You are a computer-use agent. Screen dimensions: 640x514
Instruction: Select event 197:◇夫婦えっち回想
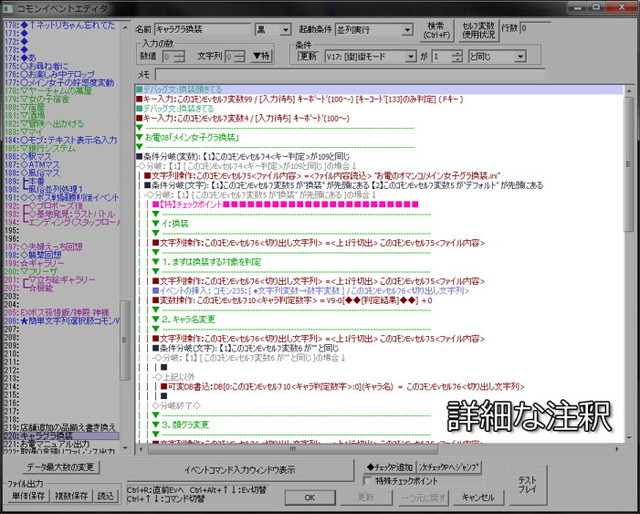[61, 247]
